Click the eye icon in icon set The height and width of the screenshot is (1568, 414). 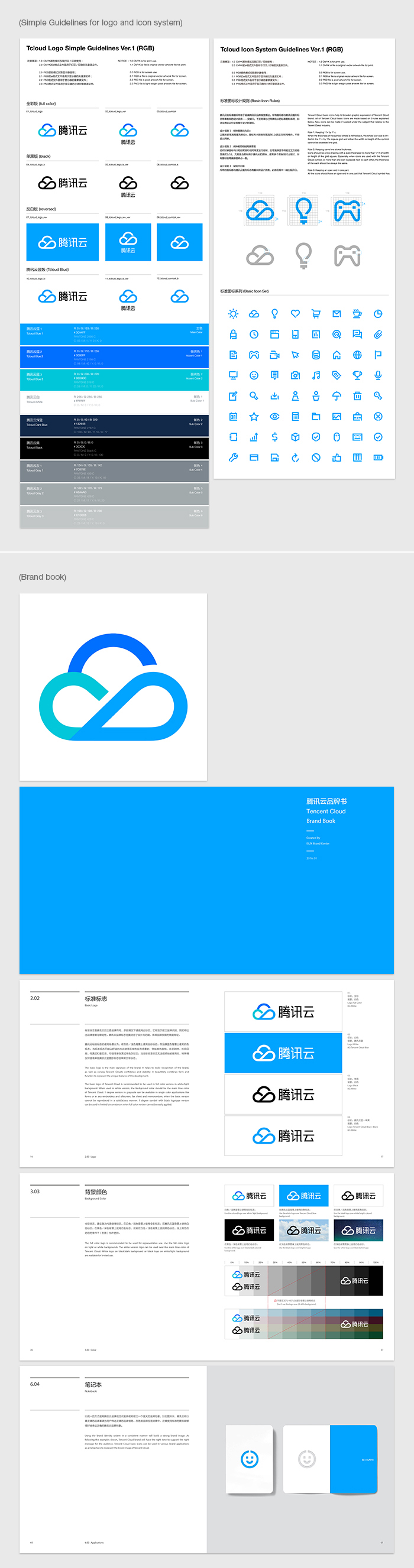click(274, 417)
